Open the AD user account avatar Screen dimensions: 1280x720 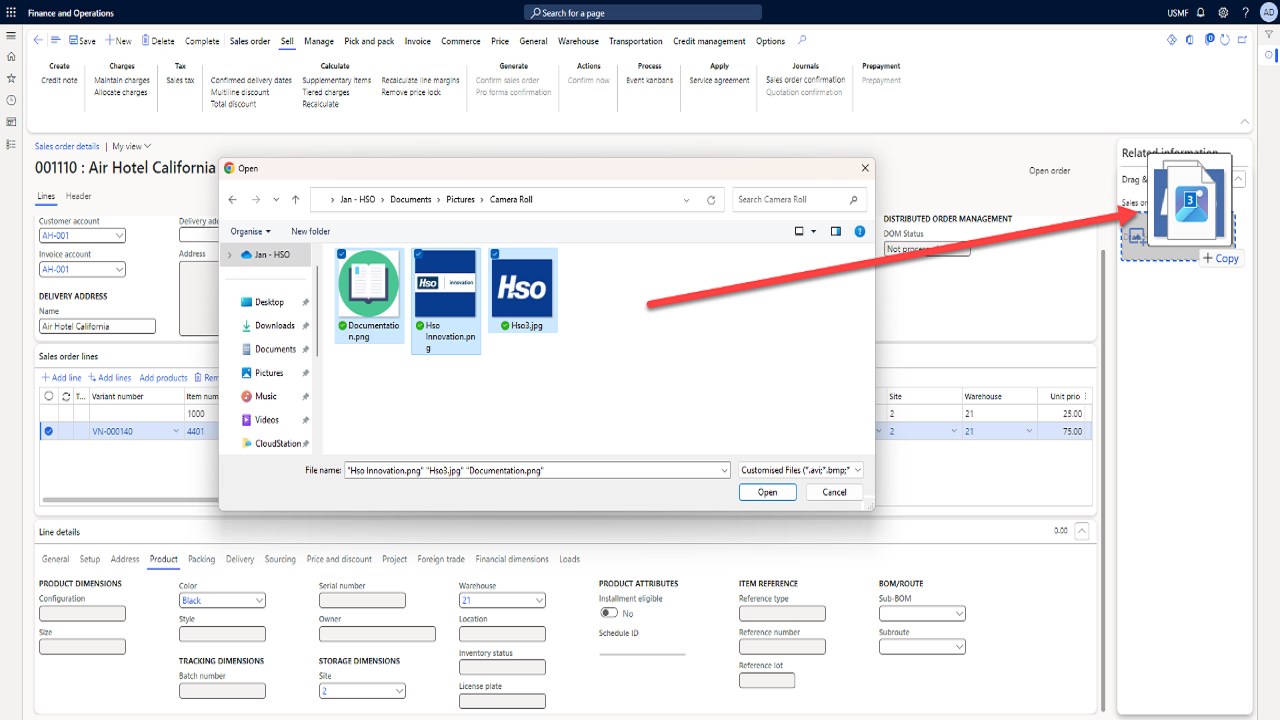click(1267, 13)
